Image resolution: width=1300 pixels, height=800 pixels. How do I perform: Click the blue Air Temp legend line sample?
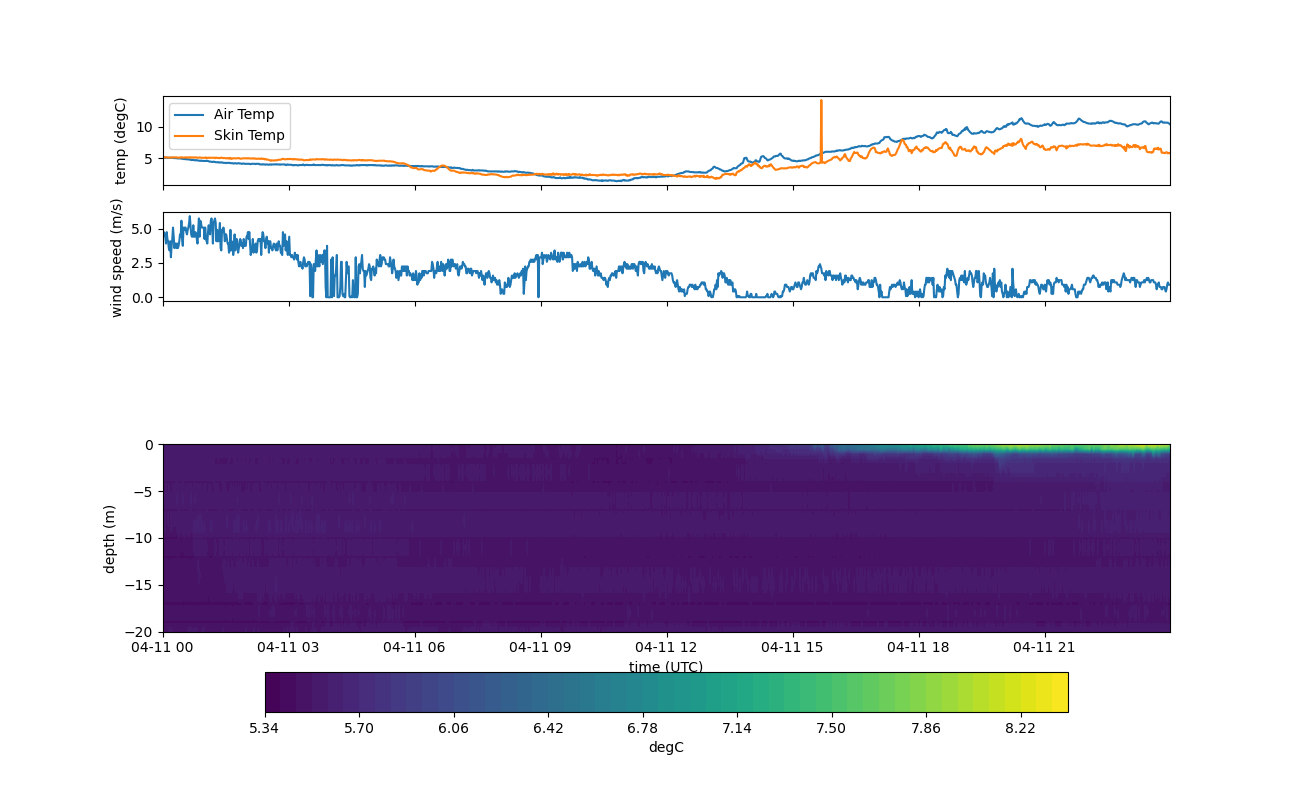[x=190, y=115]
